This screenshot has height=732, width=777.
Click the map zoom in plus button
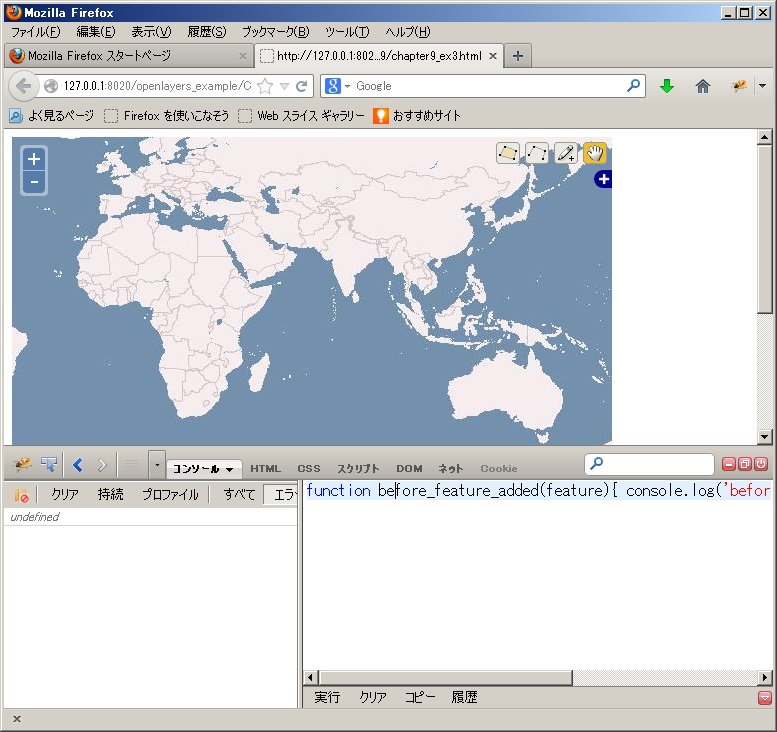tap(34, 159)
